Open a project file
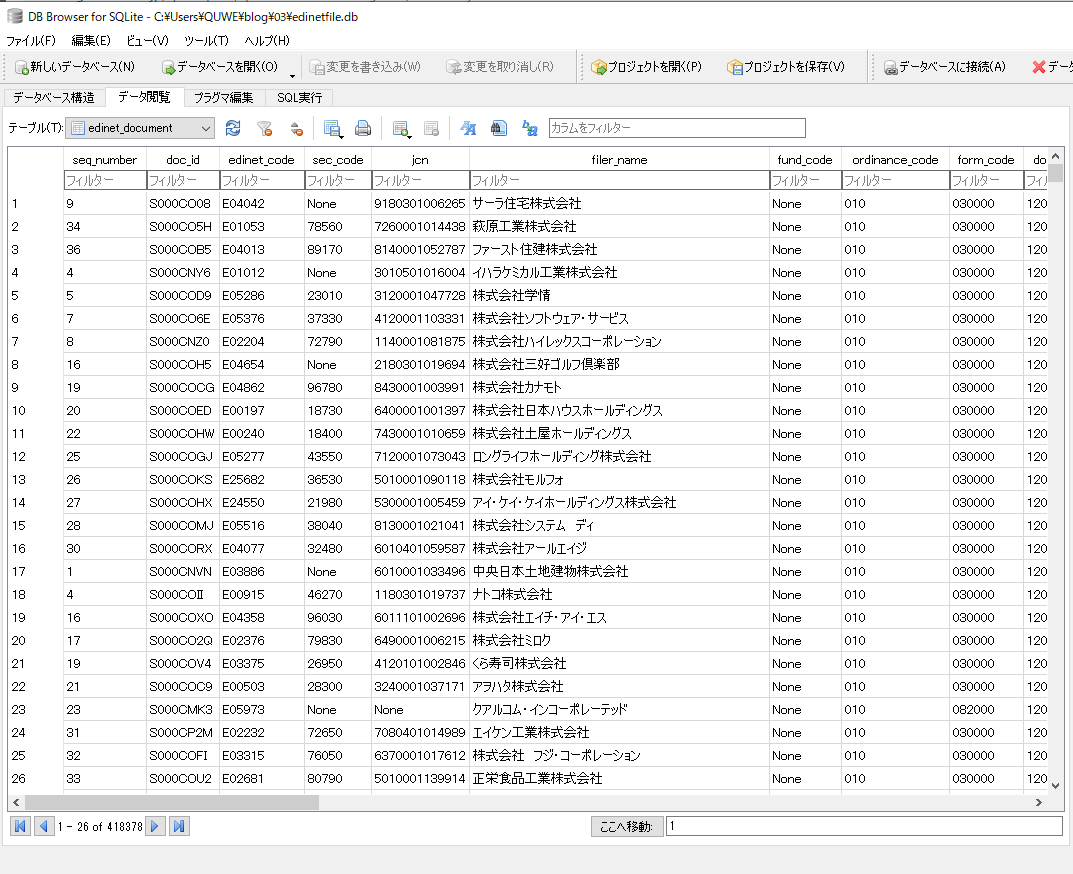The height and width of the screenshot is (874, 1073). 646,67
